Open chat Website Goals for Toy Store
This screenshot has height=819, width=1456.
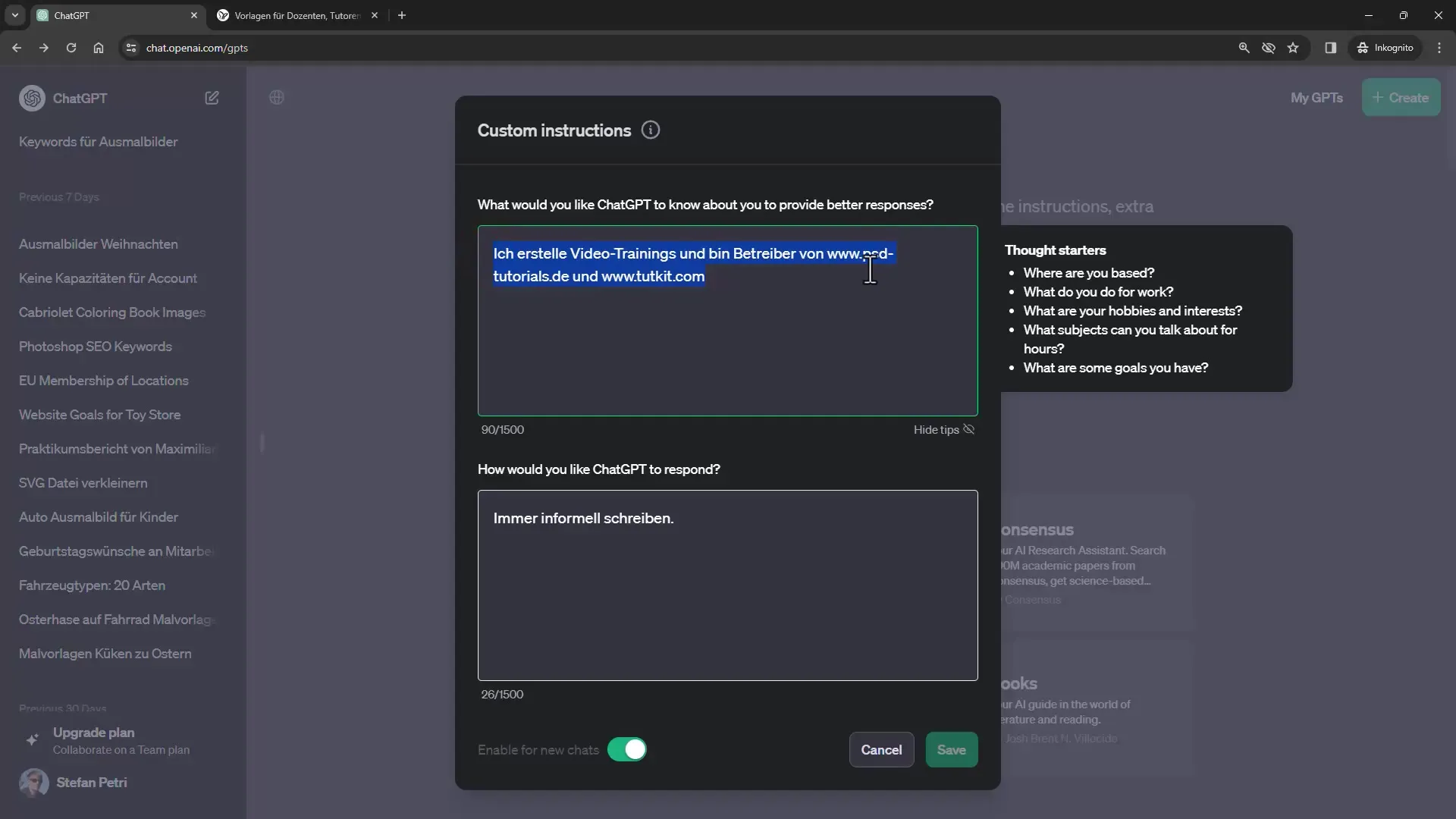tap(99, 415)
